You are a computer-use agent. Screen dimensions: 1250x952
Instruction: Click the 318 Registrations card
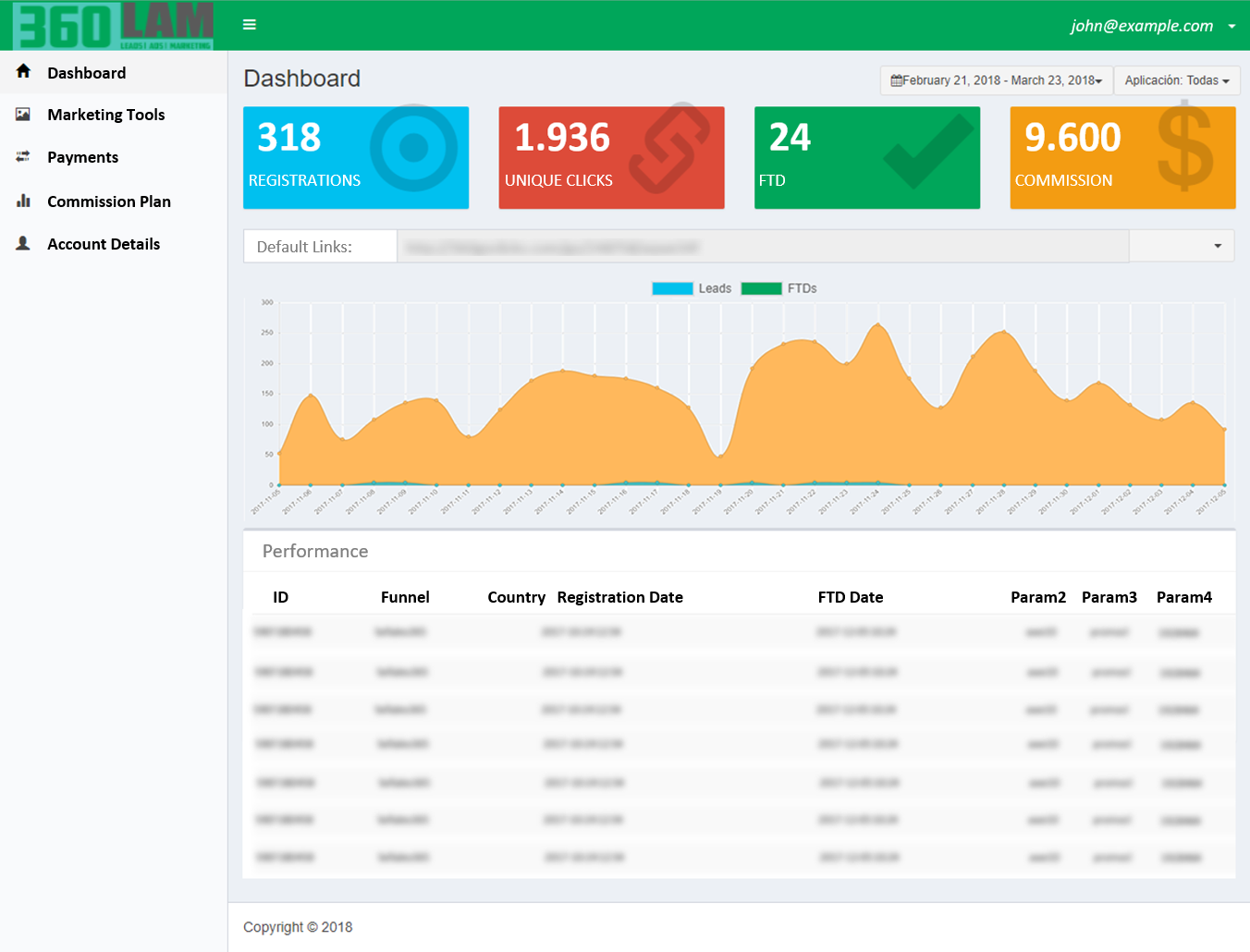pos(356,157)
